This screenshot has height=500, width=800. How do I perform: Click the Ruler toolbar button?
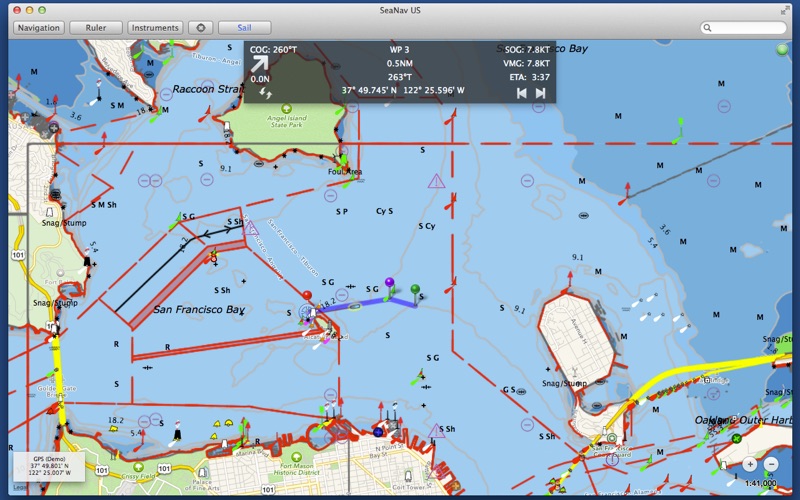click(96, 28)
